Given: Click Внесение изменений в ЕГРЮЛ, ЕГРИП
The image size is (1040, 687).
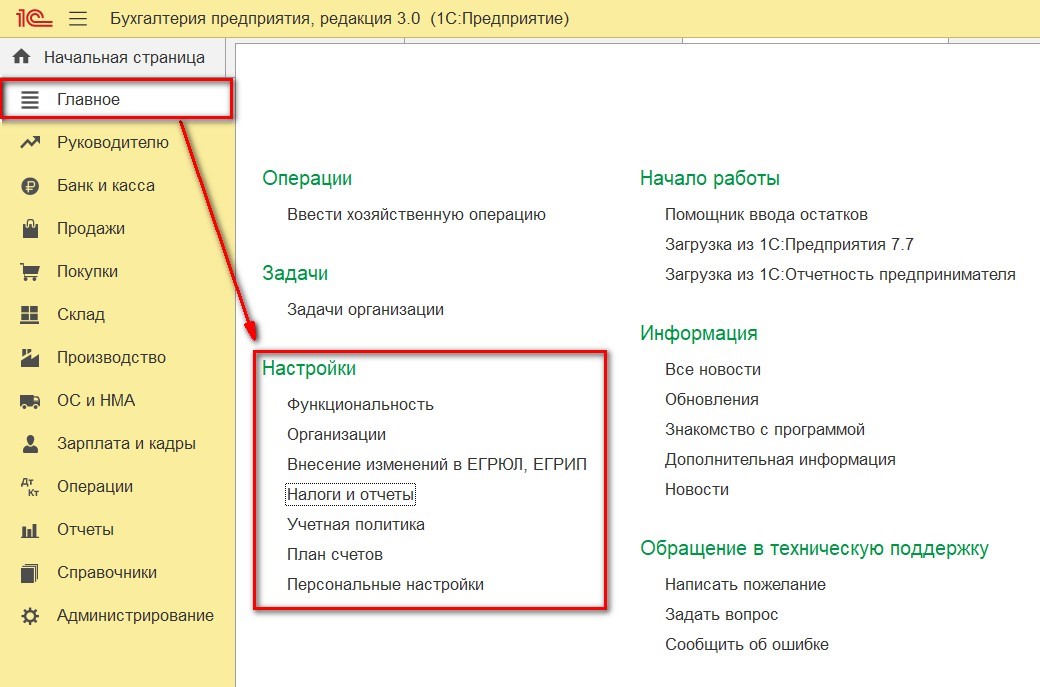Looking at the screenshot, I should point(436,464).
